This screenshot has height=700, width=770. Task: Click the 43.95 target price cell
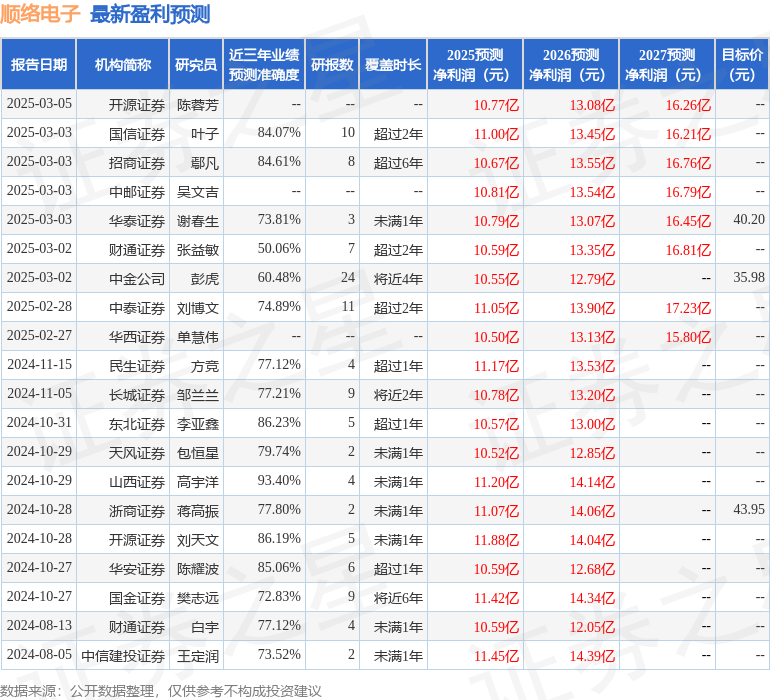coord(748,510)
